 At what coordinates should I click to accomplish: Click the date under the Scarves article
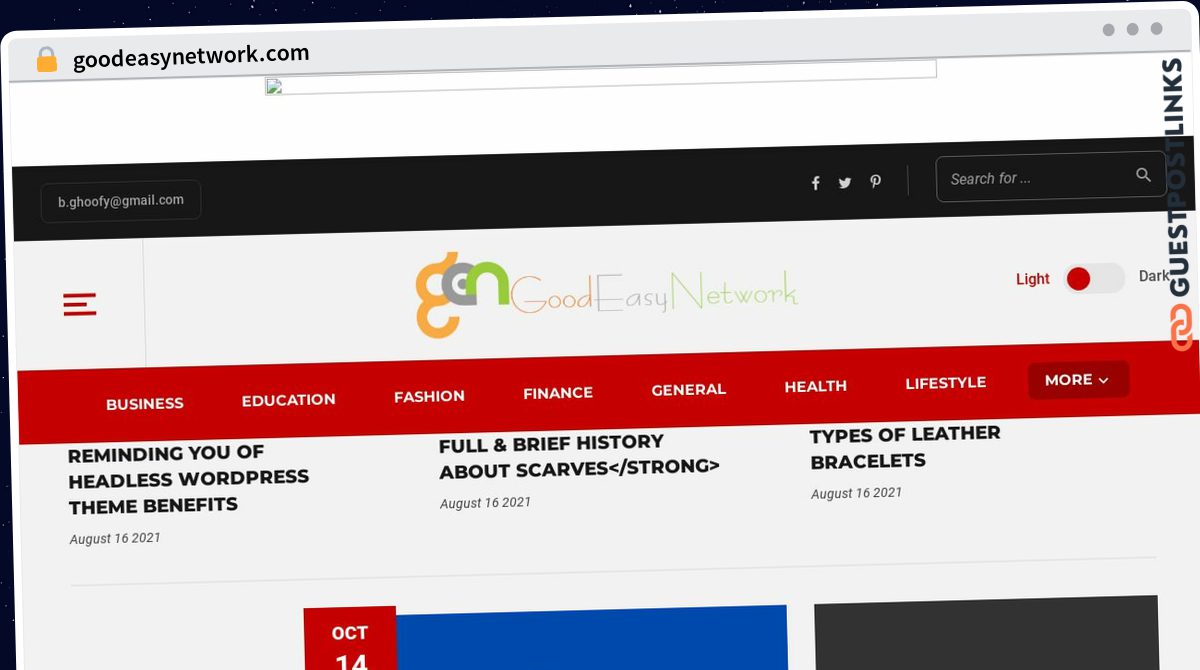pos(485,502)
